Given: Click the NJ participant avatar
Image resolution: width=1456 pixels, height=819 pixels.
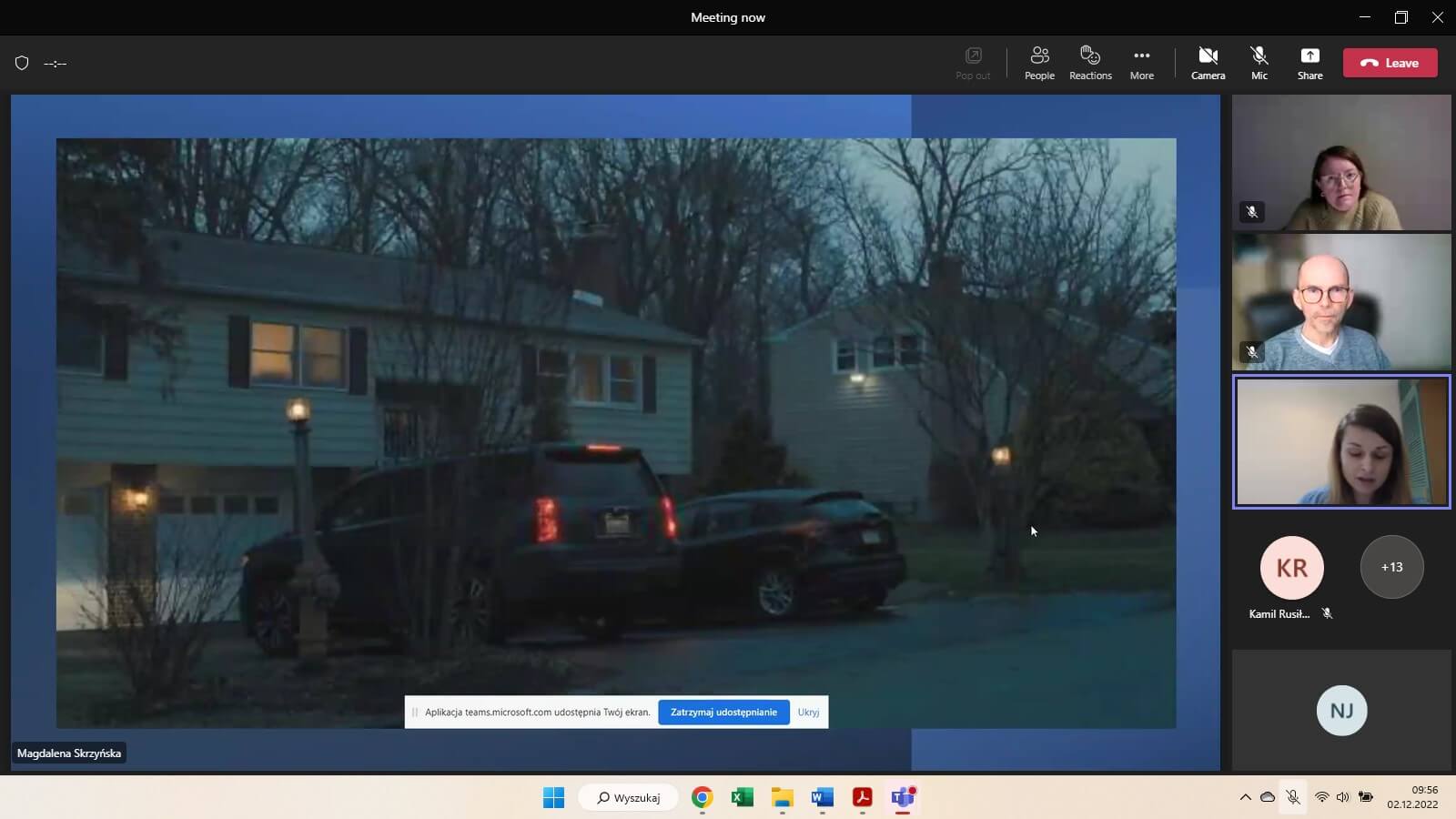Looking at the screenshot, I should point(1341,710).
